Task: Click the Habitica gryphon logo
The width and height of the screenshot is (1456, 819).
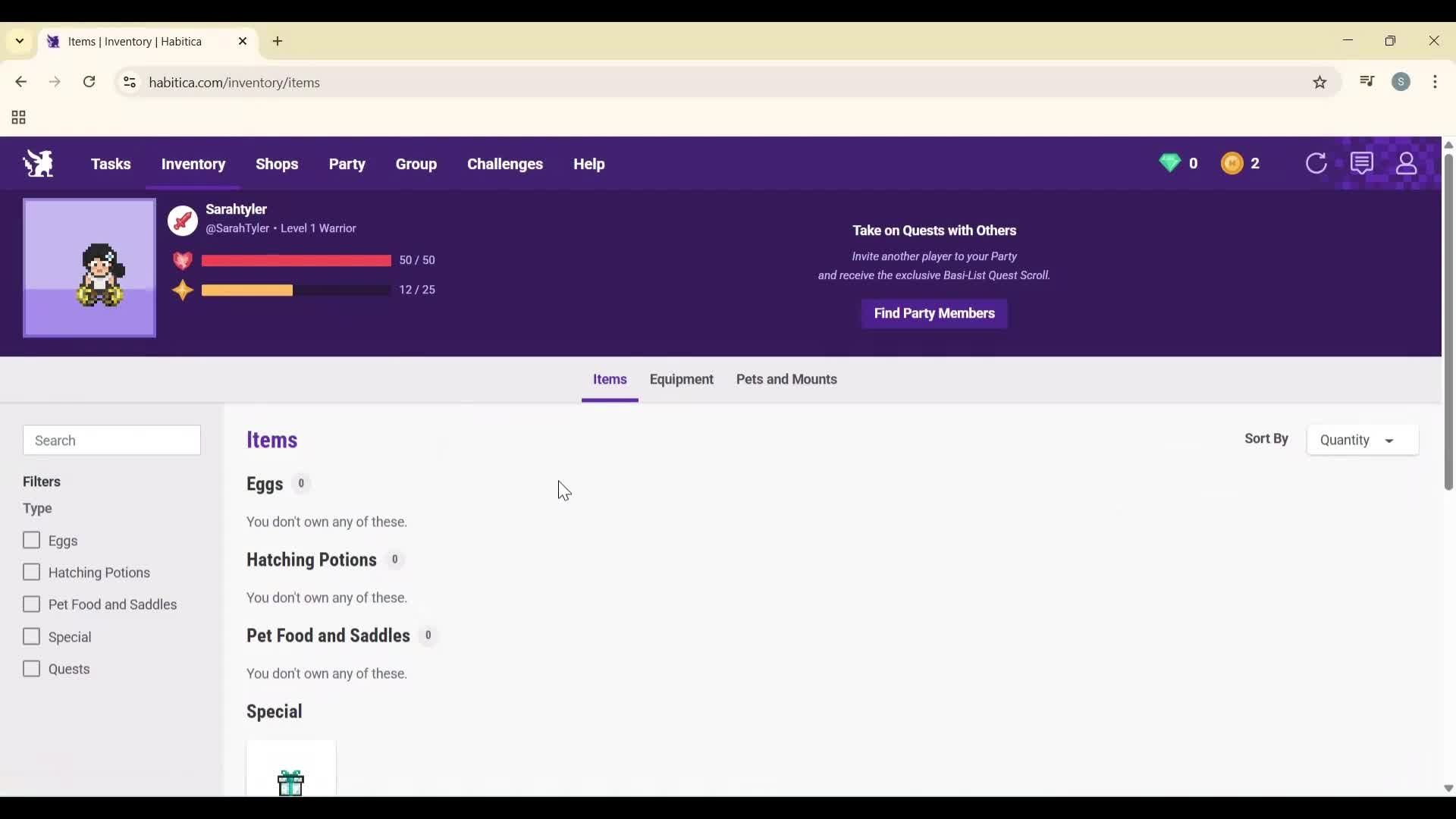Action: (38, 163)
